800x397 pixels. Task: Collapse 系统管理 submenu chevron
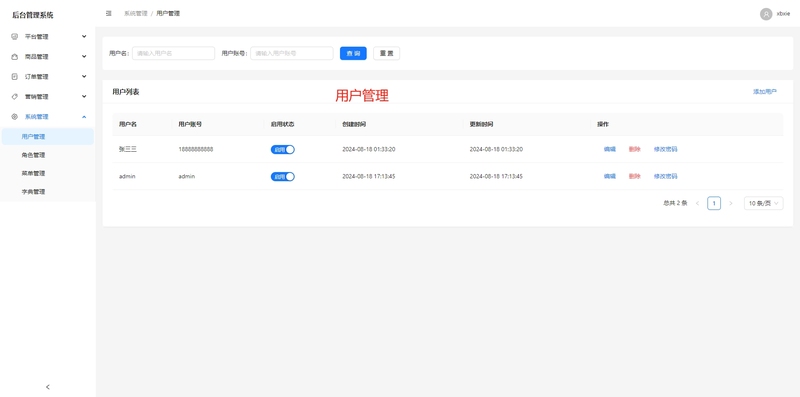pyautogui.click(x=84, y=116)
